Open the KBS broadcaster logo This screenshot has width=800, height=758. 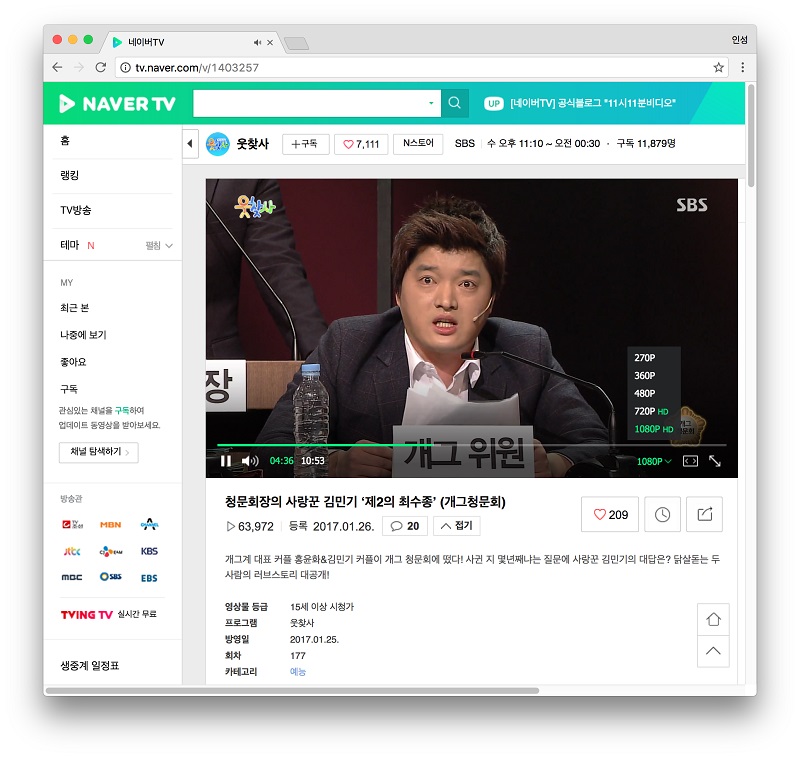[149, 551]
